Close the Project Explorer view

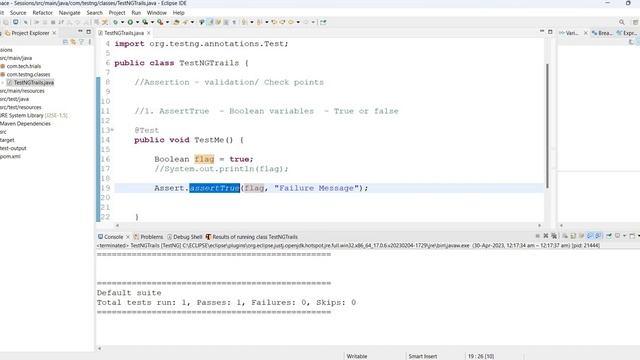(x=54, y=33)
